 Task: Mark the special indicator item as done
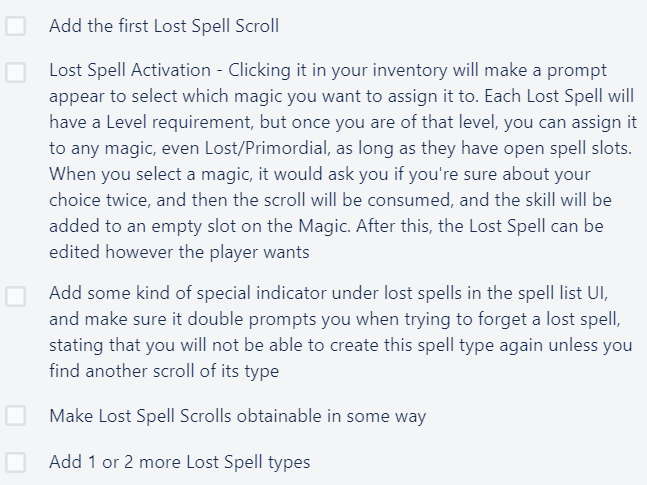[x=16, y=296]
